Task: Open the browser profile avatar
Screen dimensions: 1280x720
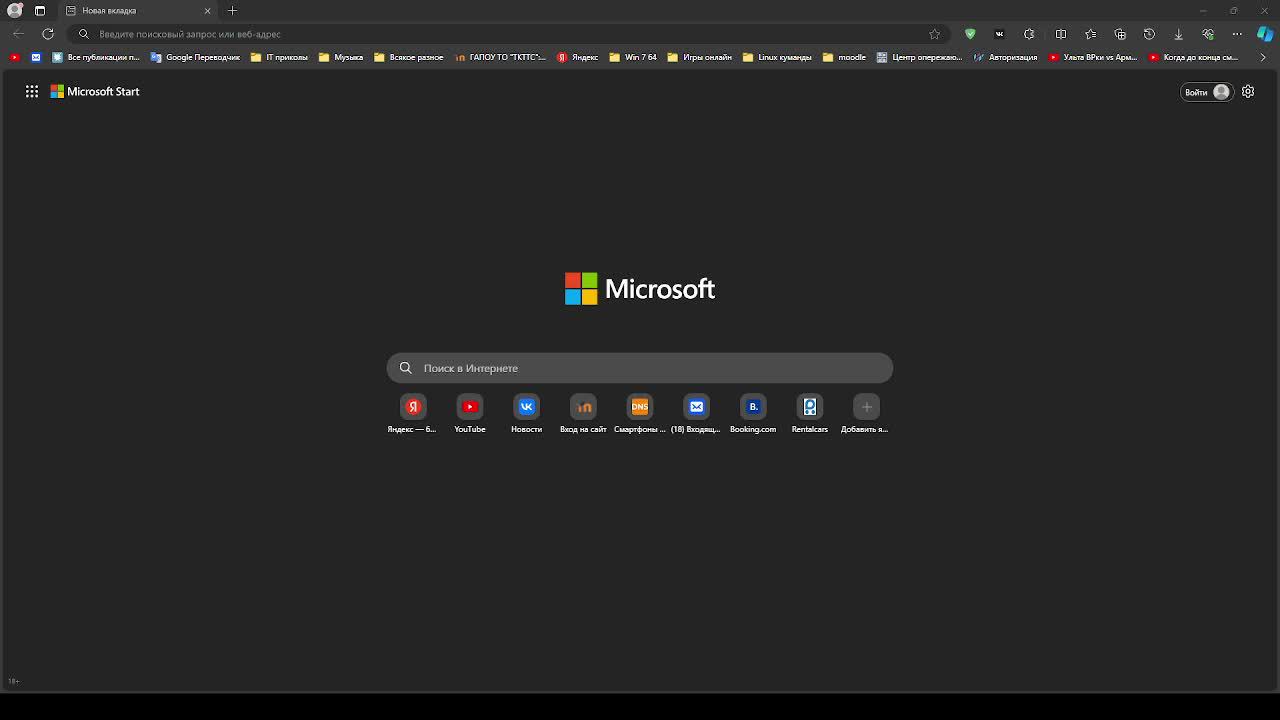Action: [x=14, y=10]
